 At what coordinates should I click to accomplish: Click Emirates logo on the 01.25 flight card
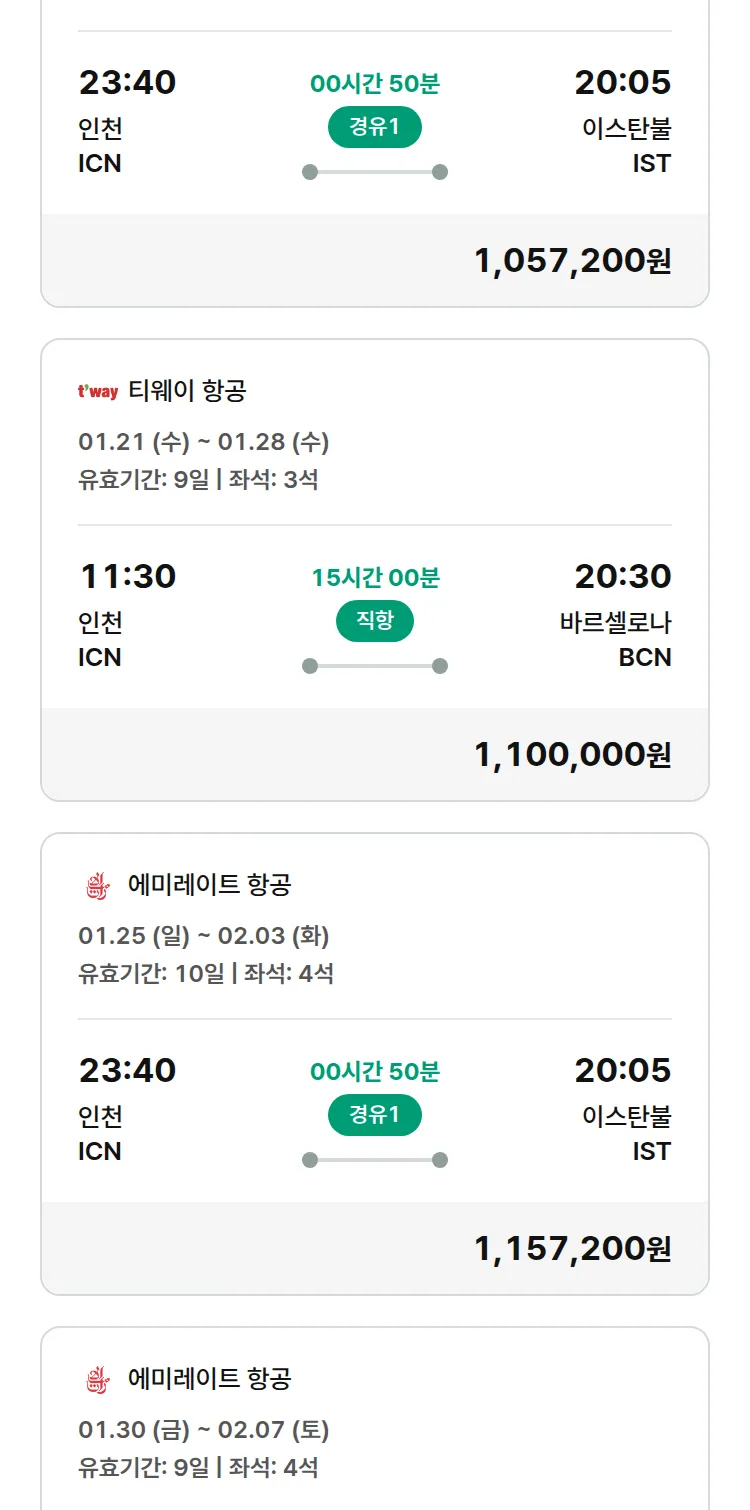[97, 885]
